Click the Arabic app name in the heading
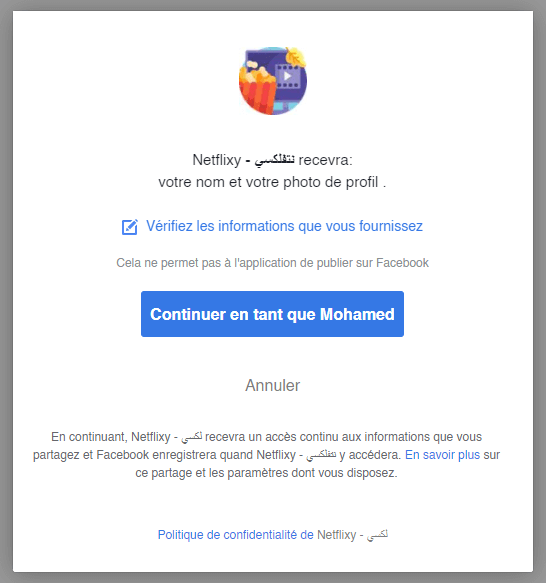The image size is (546, 583). [274, 160]
